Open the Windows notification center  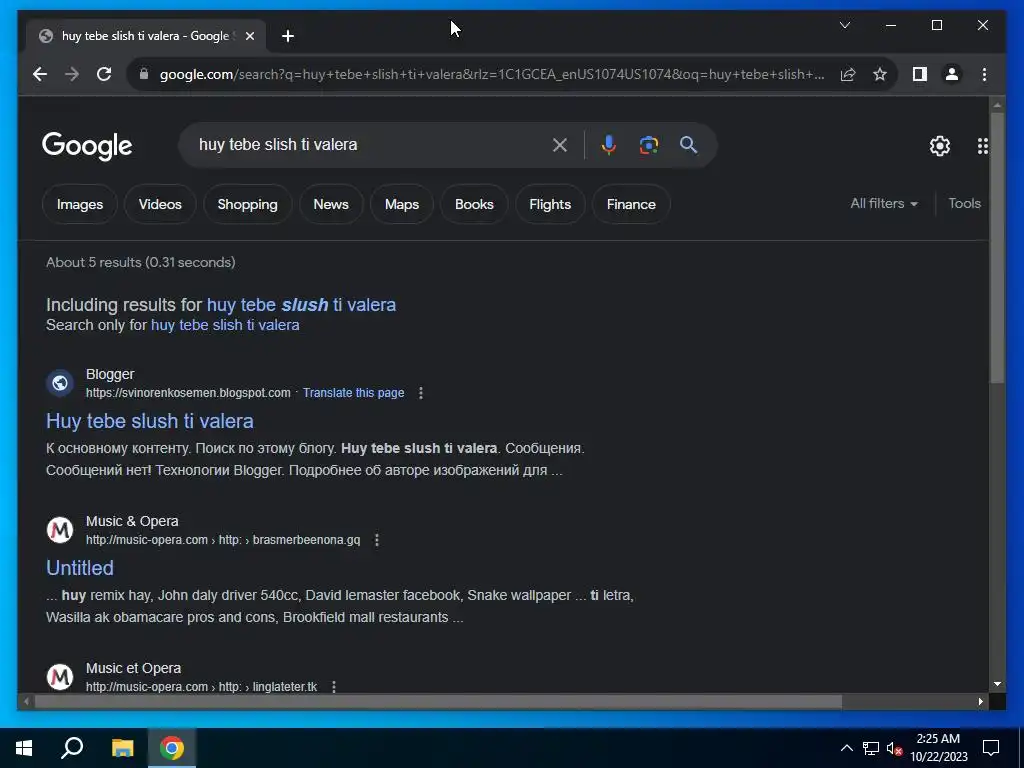(x=991, y=748)
